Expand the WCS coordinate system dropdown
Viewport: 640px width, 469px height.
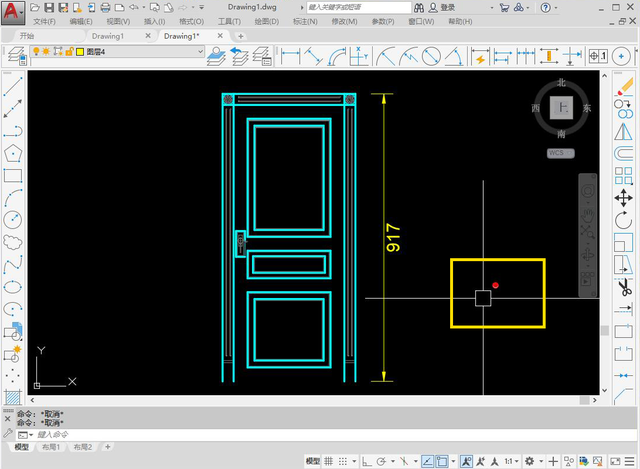click(x=561, y=153)
